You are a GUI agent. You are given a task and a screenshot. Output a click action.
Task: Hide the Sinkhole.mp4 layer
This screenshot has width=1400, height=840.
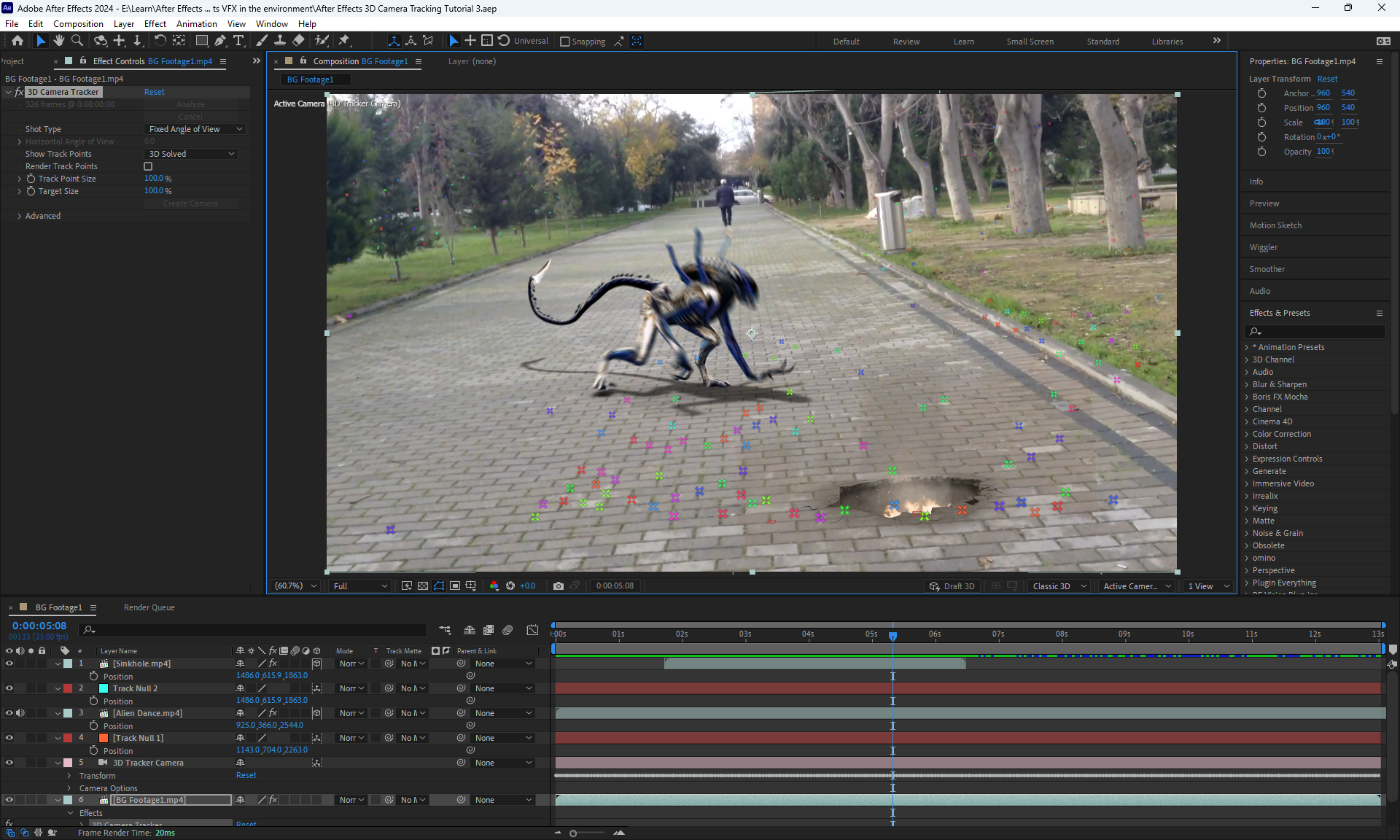tap(9, 664)
